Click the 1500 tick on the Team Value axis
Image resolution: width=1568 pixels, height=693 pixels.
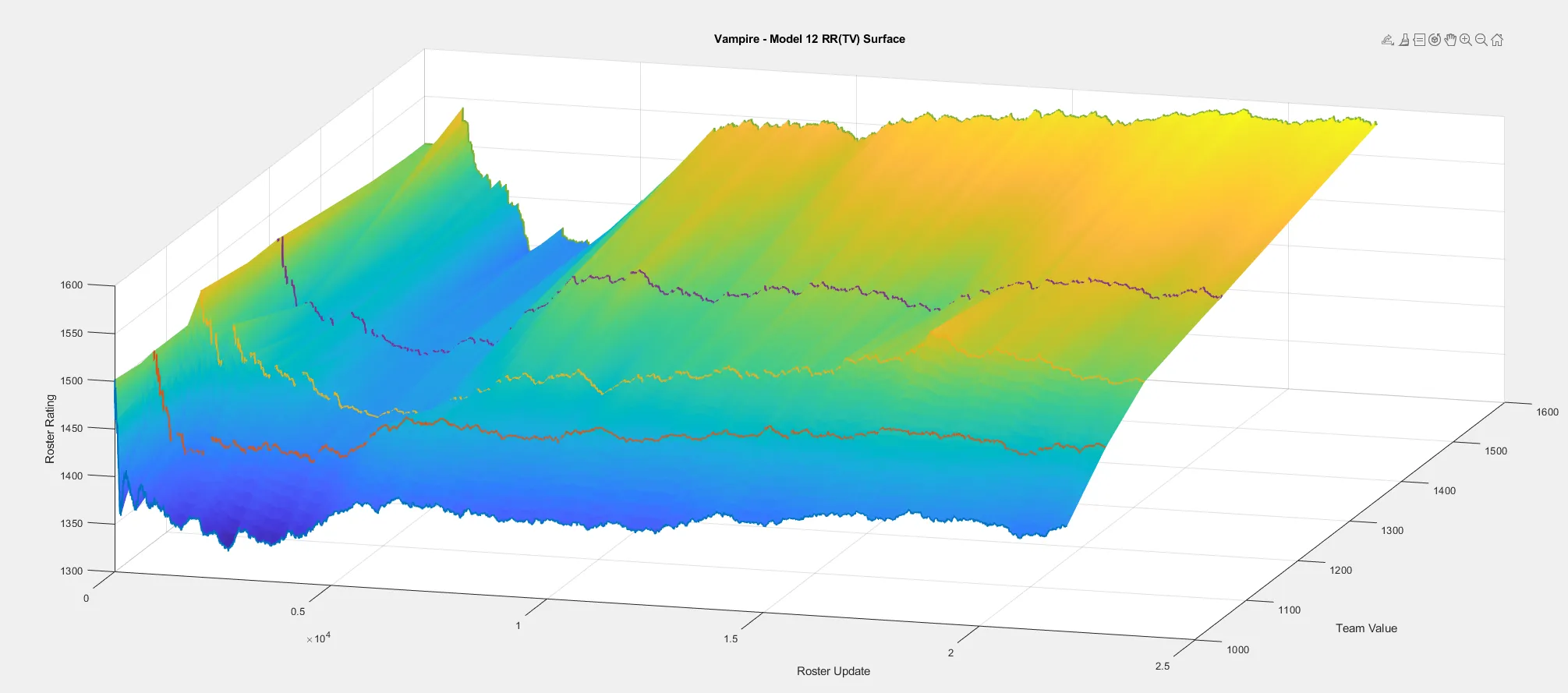(x=1495, y=451)
